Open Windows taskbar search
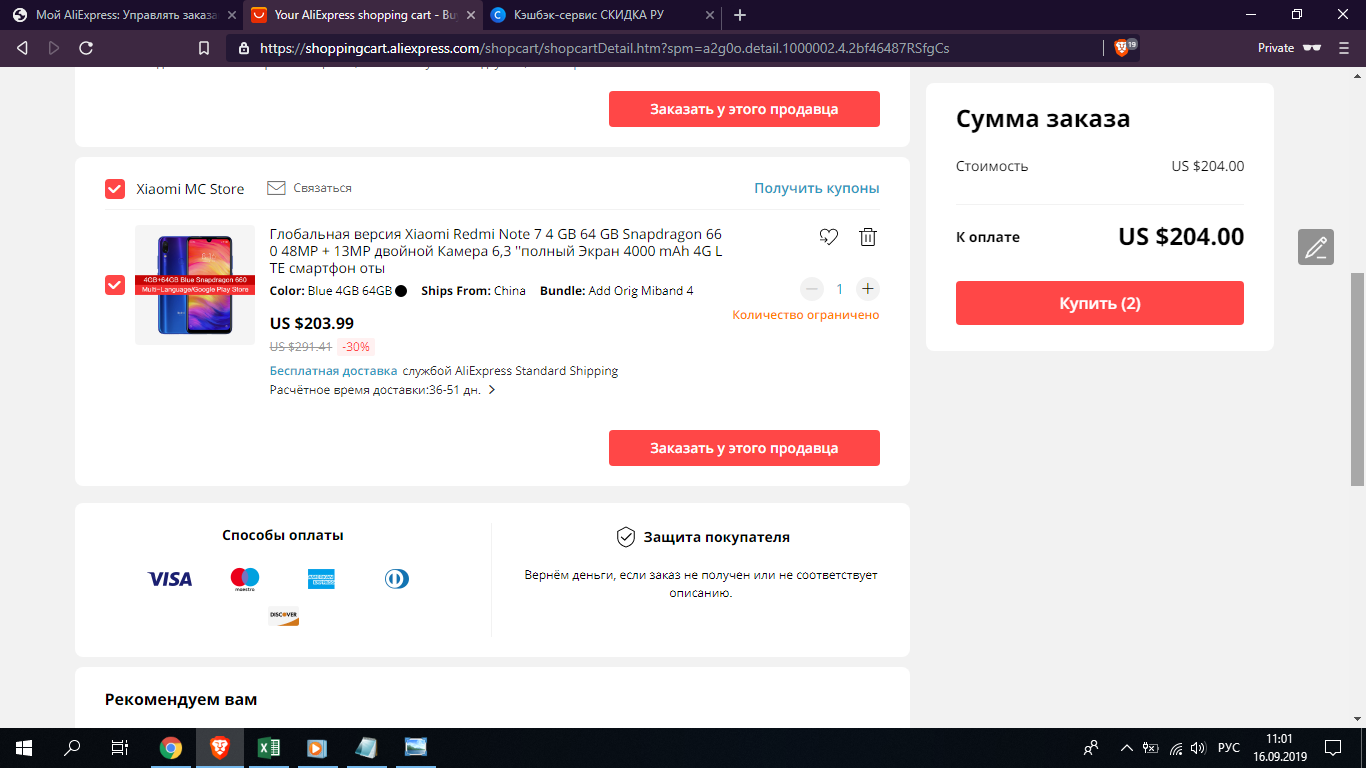This screenshot has height=768, width=1366. (x=72, y=747)
